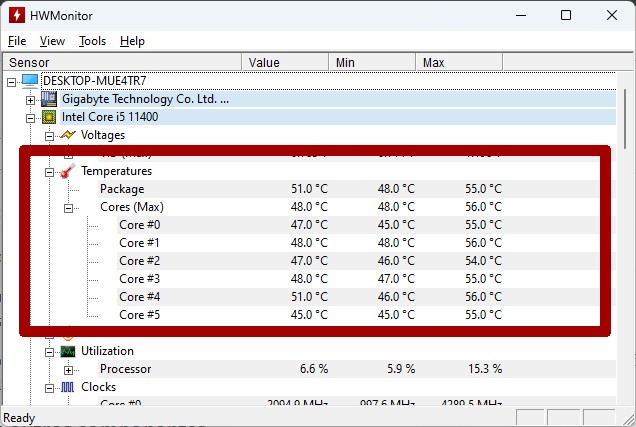Collapse the Clocks section

[x=49, y=388]
